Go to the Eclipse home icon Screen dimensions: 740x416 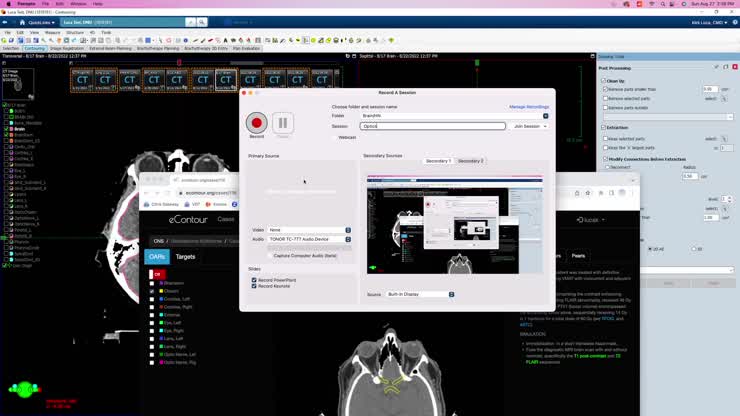pos(22,22)
